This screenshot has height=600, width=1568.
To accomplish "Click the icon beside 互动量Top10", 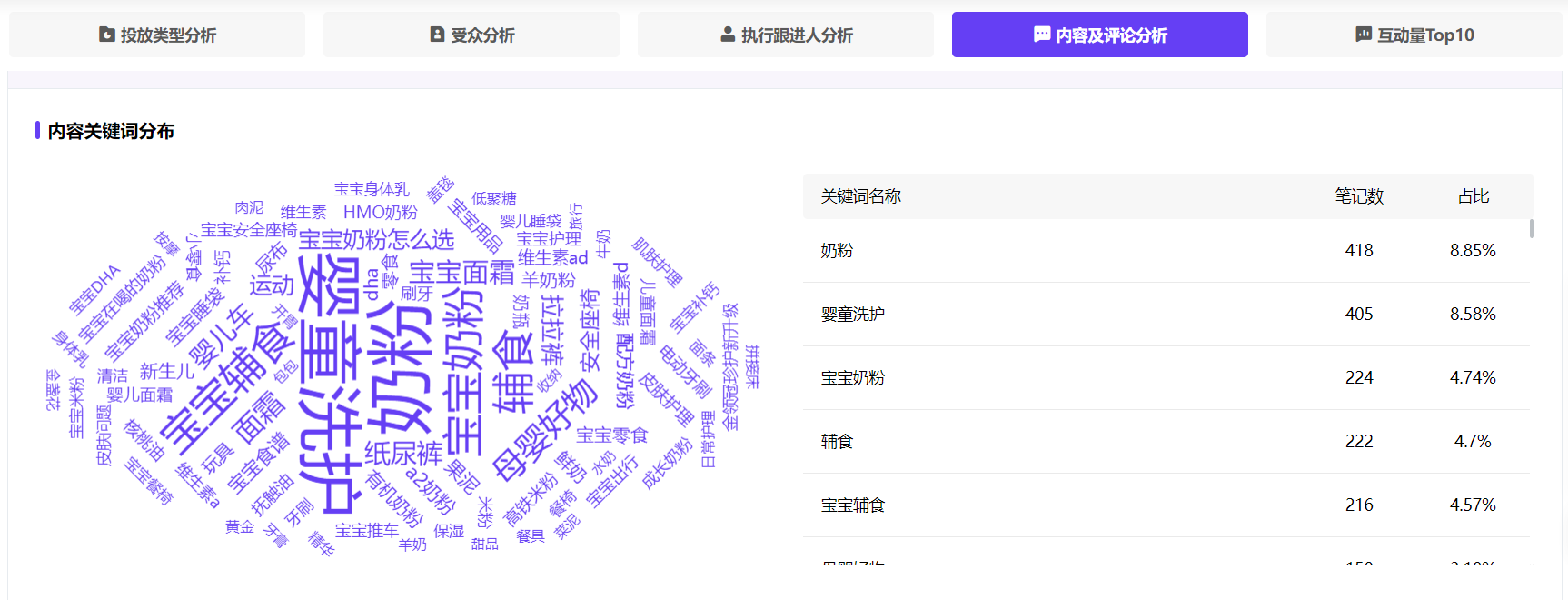I will click(x=1364, y=35).
